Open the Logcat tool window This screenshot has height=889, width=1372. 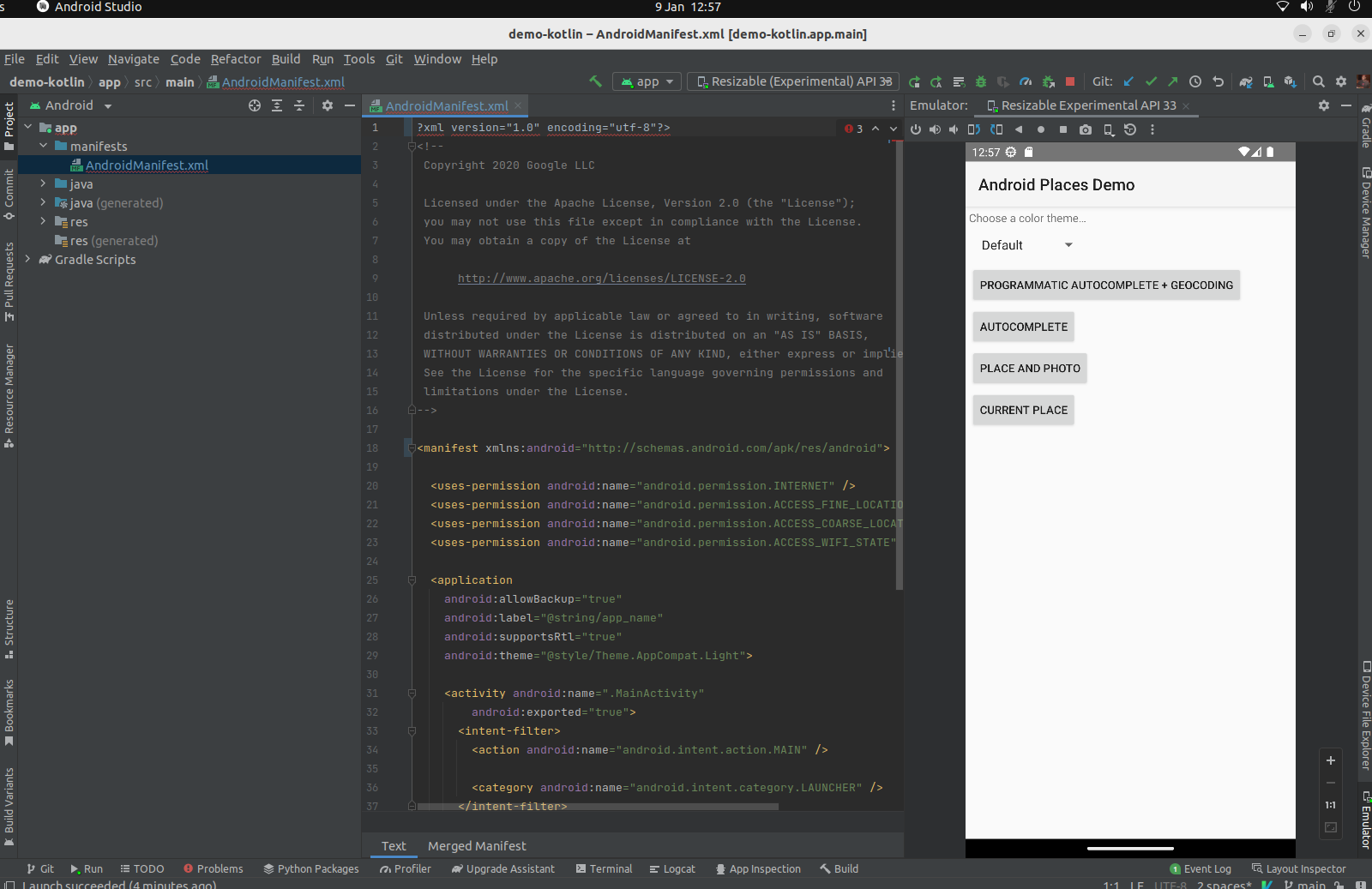click(x=672, y=868)
